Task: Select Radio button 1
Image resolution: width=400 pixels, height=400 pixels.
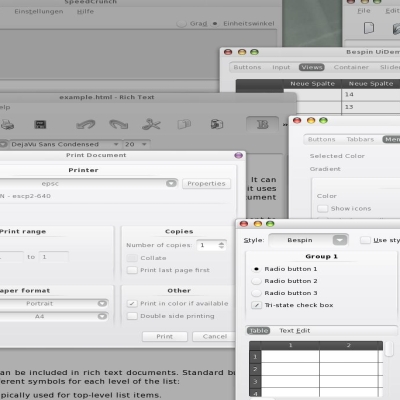Action: coord(256,269)
